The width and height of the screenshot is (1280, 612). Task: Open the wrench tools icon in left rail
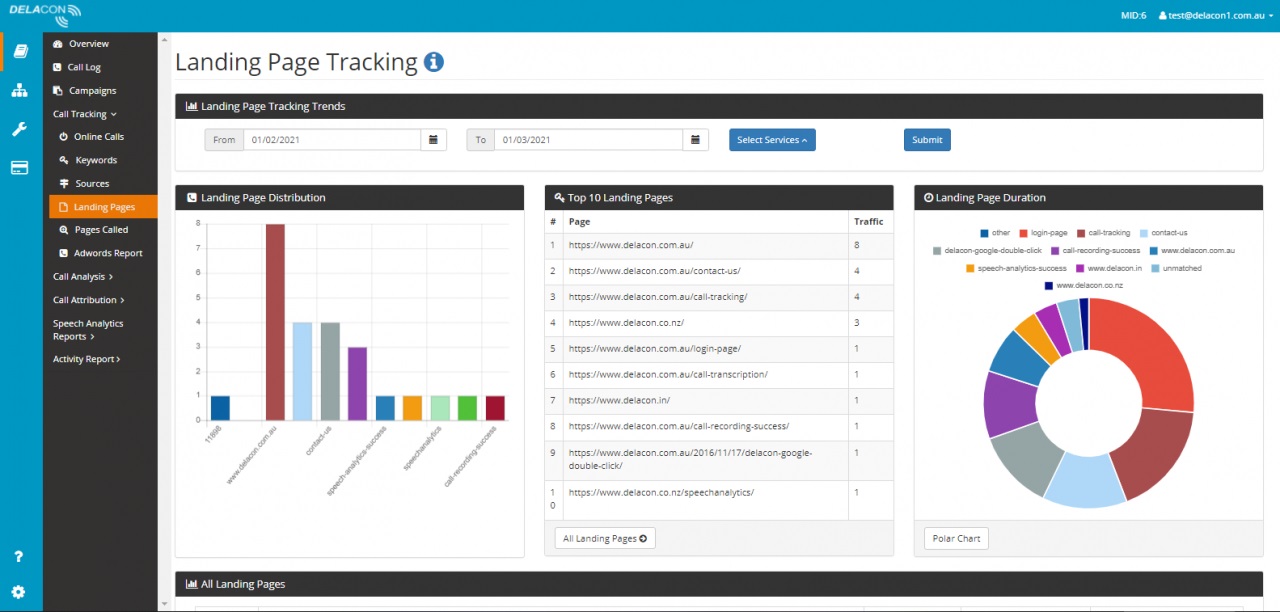[20, 130]
